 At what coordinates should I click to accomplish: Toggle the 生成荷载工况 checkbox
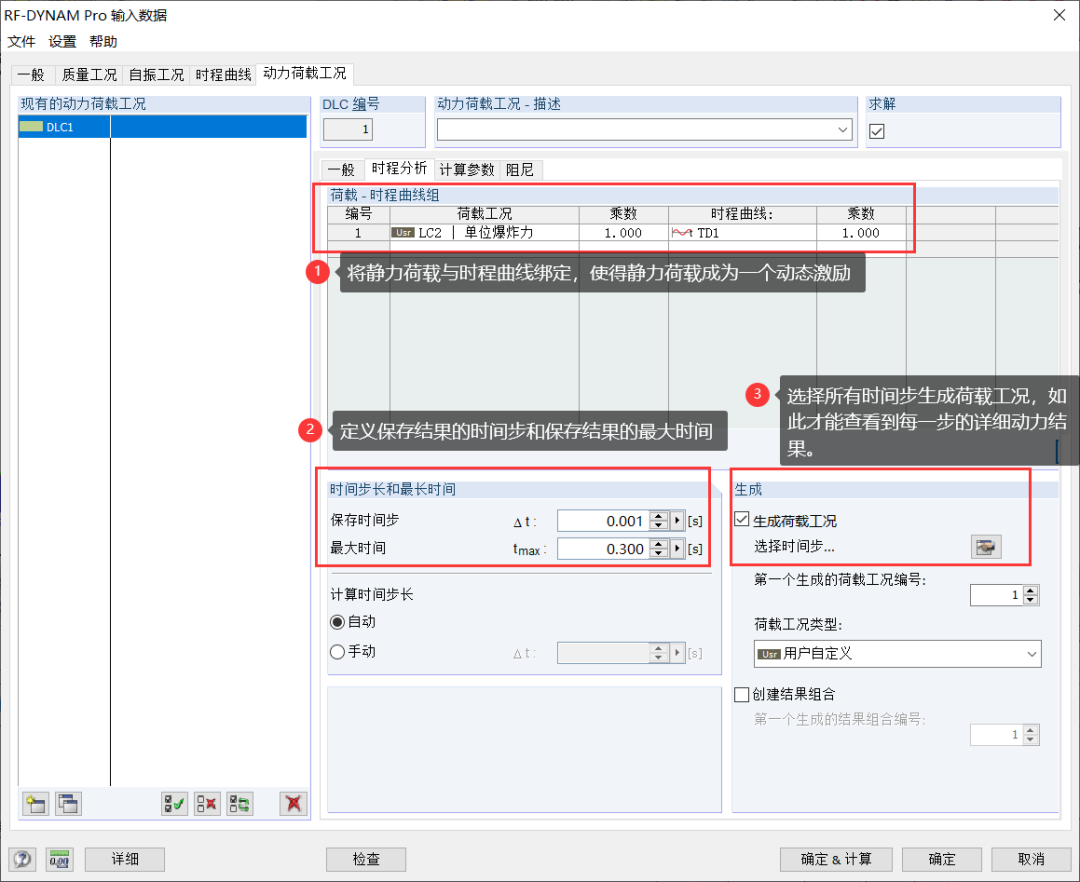(742, 519)
